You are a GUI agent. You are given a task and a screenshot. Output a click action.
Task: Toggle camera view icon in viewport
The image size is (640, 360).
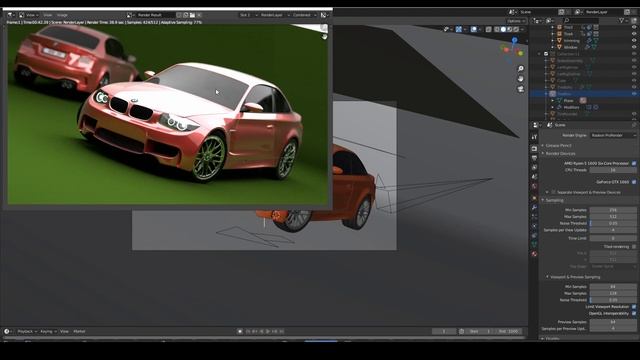tap(520, 89)
